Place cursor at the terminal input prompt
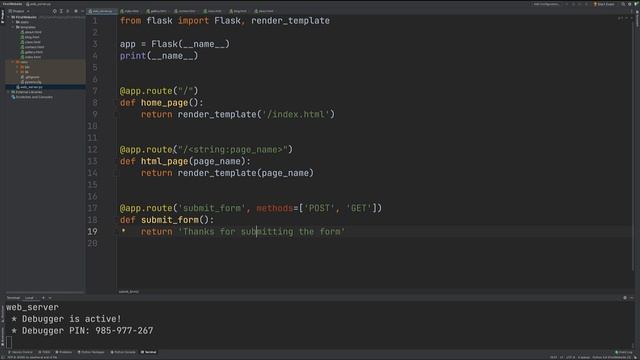The height and width of the screenshot is (360, 640). 9,342
